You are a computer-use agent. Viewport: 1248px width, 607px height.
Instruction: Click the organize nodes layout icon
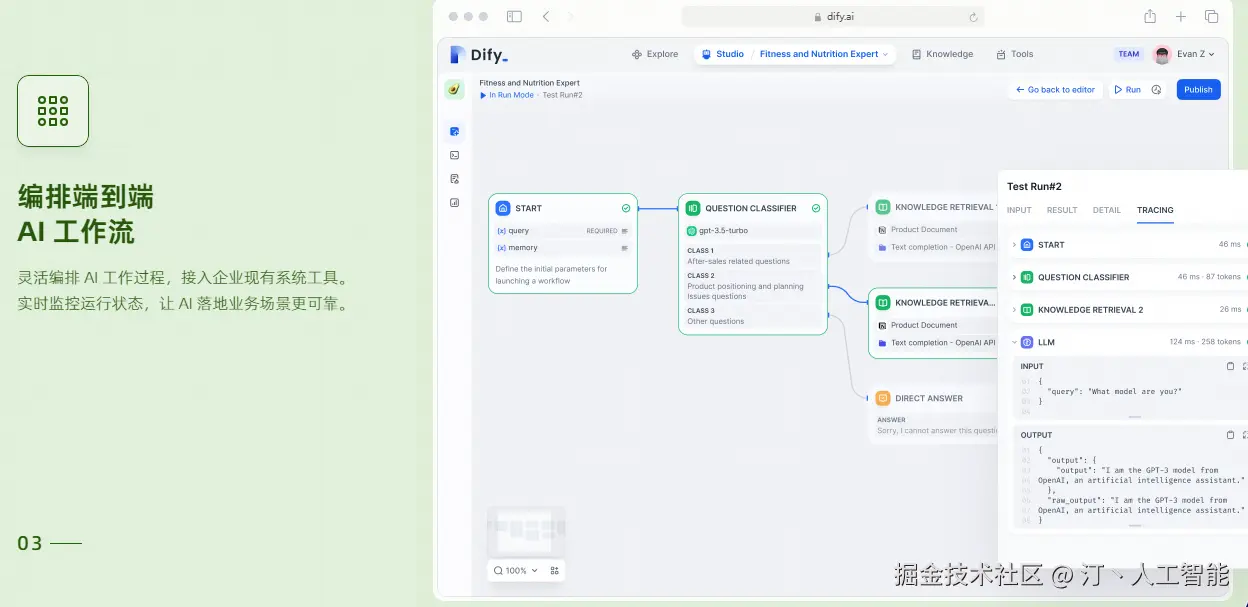tap(555, 571)
